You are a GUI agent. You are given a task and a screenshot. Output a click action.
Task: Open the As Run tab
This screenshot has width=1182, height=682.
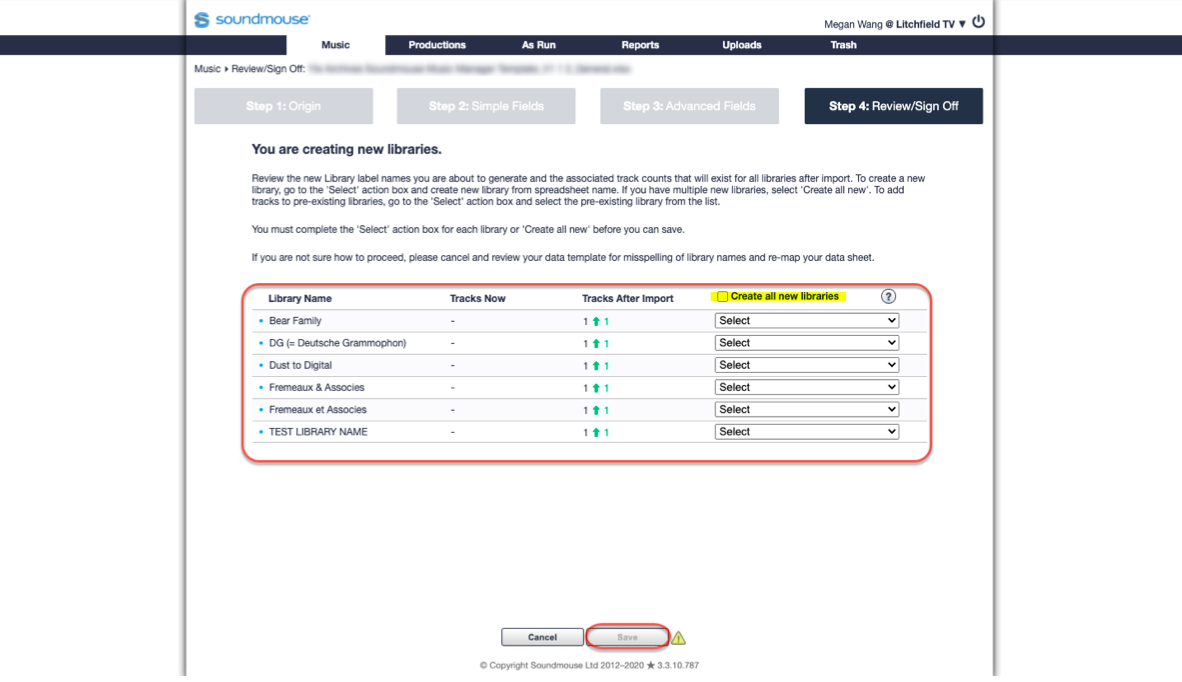coord(538,45)
